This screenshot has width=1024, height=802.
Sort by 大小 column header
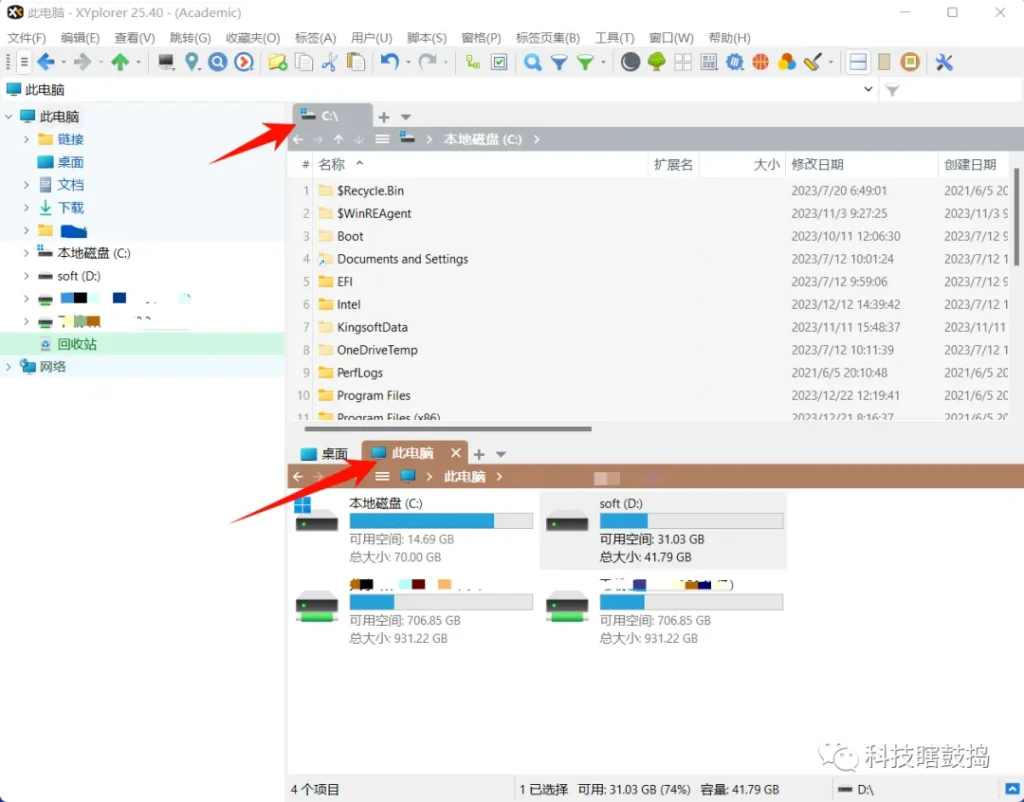pyautogui.click(x=741, y=165)
